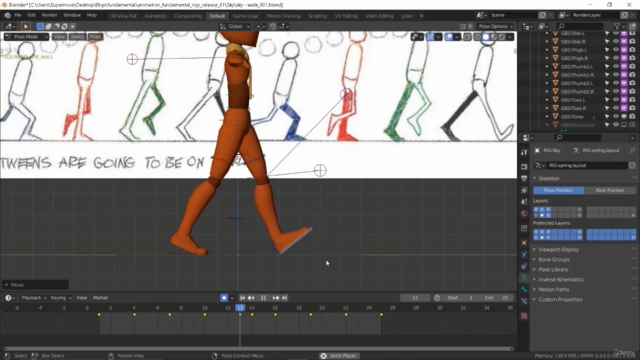Open the Output properties tab icon
Screen dimensions: 640x360
[x=524, y=178]
